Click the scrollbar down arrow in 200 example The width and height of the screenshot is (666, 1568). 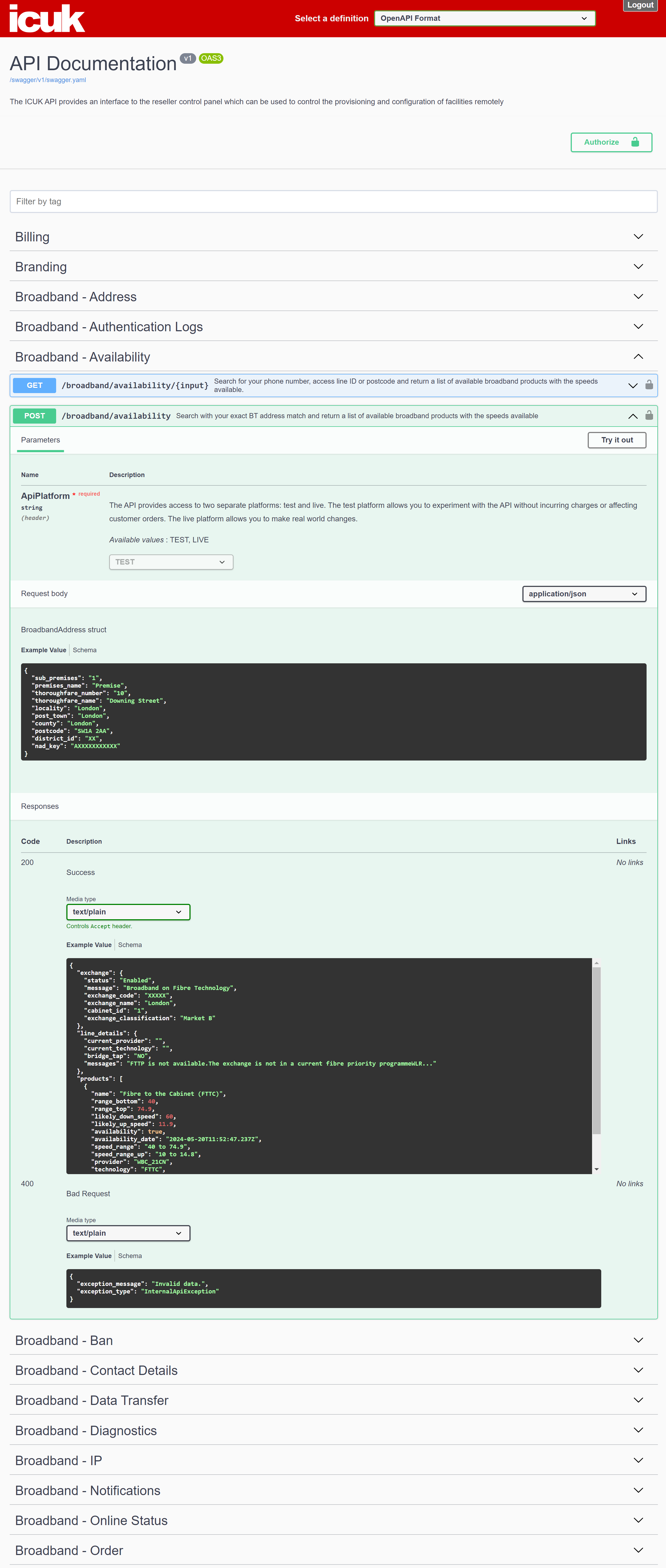coord(597,1169)
